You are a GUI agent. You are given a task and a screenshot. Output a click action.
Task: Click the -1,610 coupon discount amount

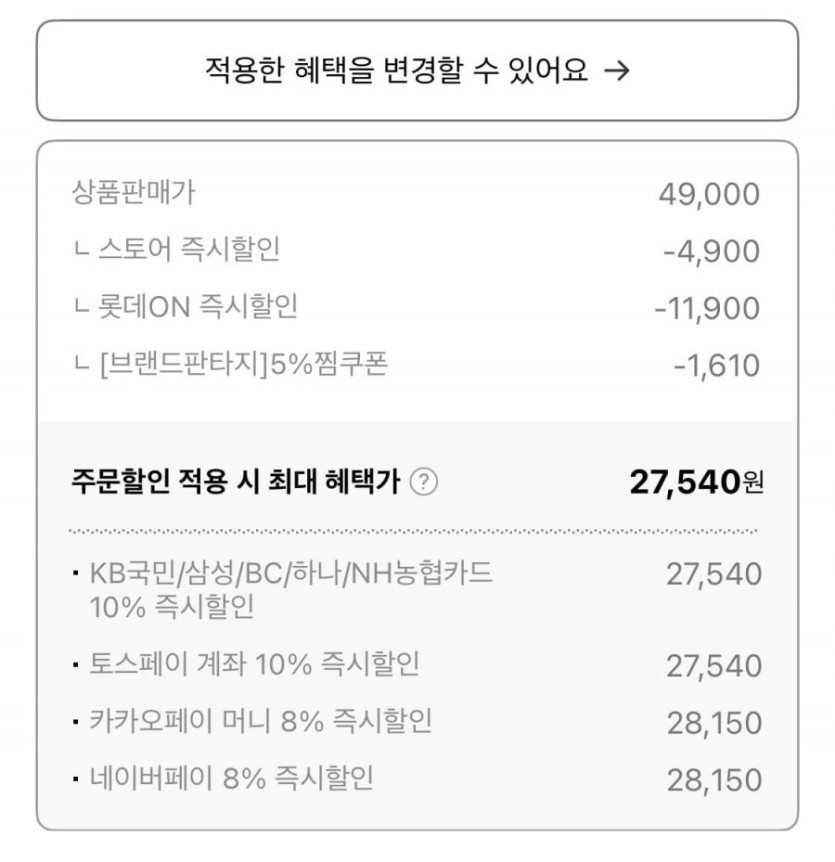716,365
